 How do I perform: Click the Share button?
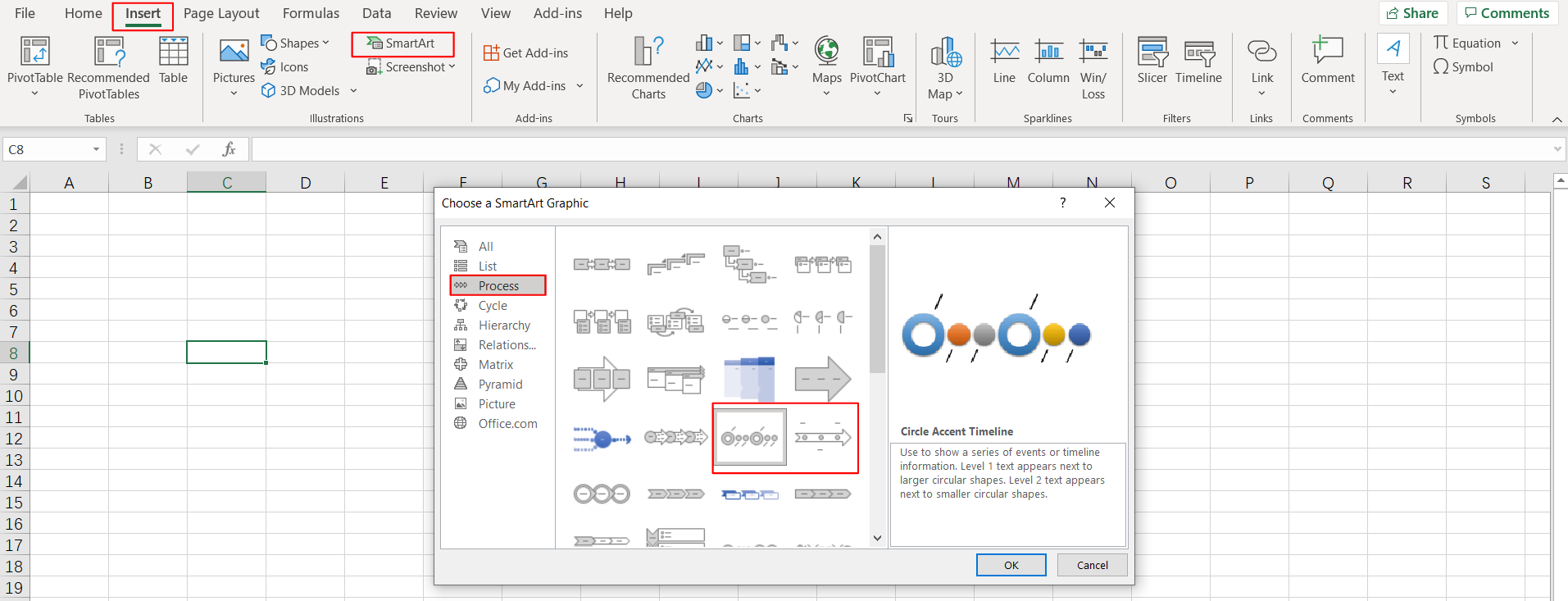pos(1413,13)
